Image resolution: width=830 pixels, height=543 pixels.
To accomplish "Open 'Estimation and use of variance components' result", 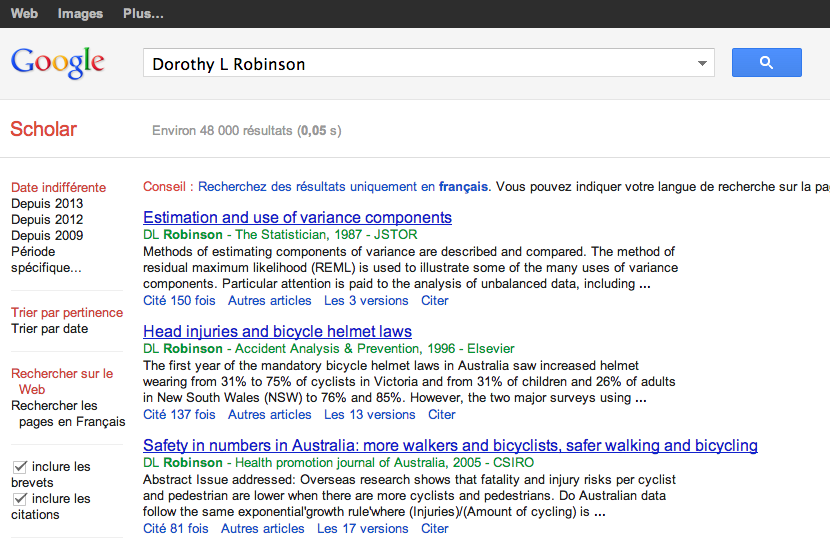I will click(x=297, y=217).
